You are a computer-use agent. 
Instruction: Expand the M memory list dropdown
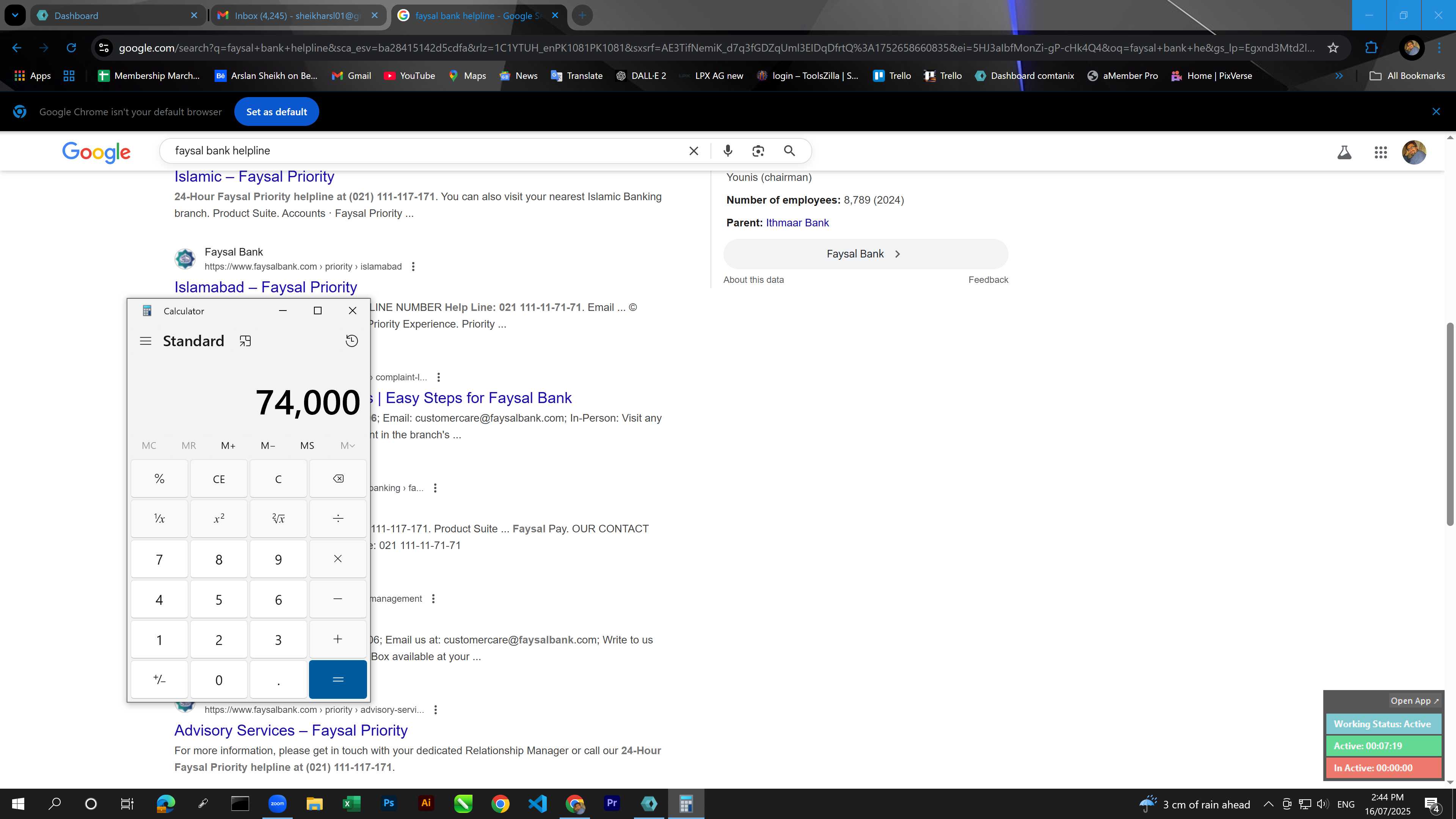pos(348,446)
